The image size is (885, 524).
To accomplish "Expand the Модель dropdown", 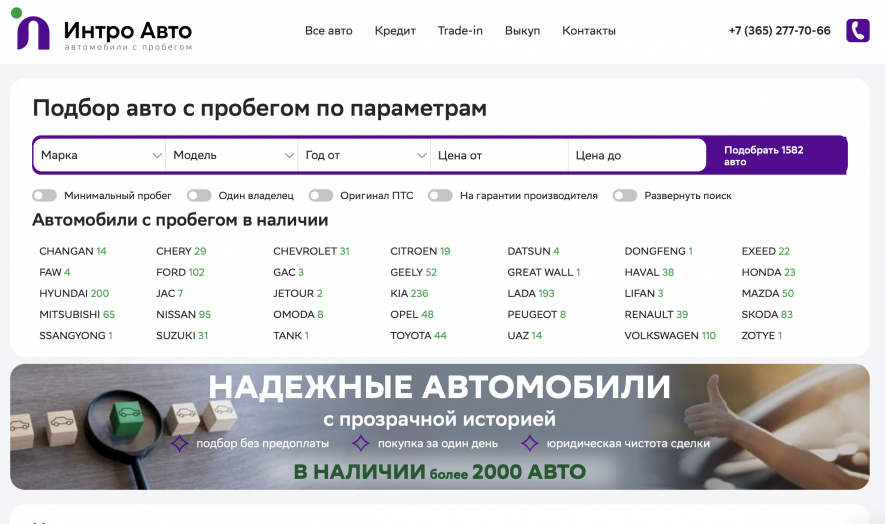I will coord(232,155).
